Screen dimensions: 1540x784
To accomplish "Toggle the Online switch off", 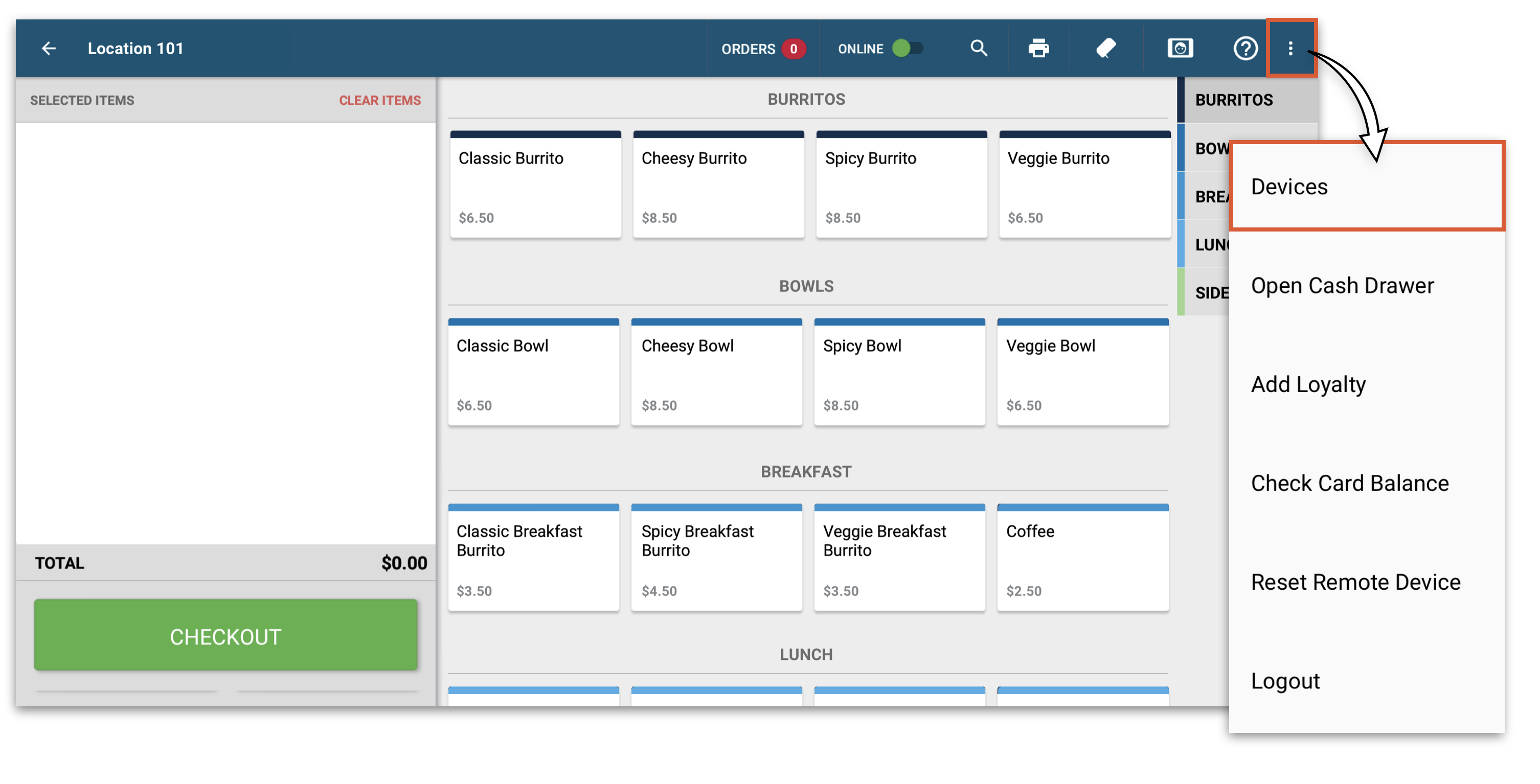I will click(x=908, y=49).
